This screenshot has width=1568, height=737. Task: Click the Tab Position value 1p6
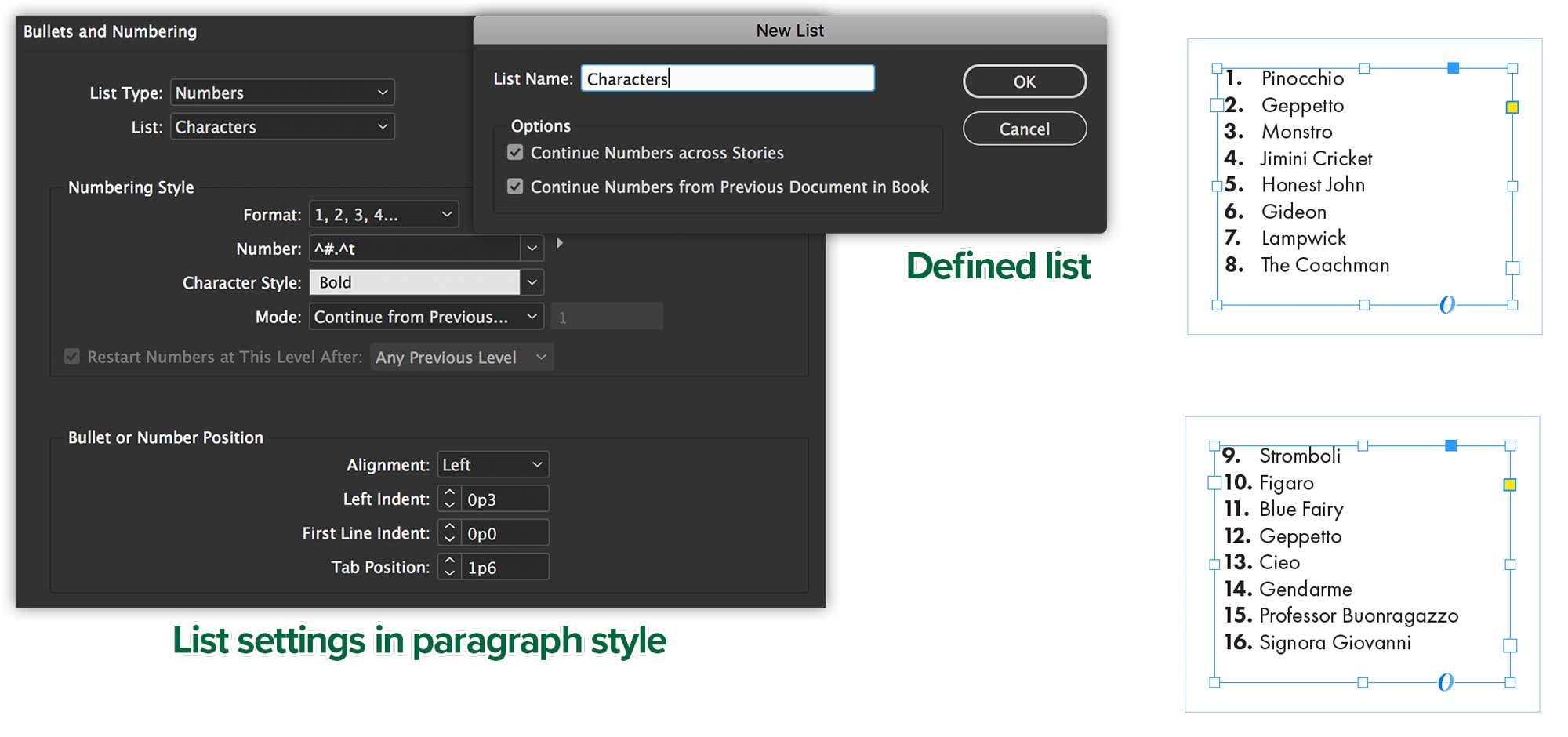click(505, 567)
